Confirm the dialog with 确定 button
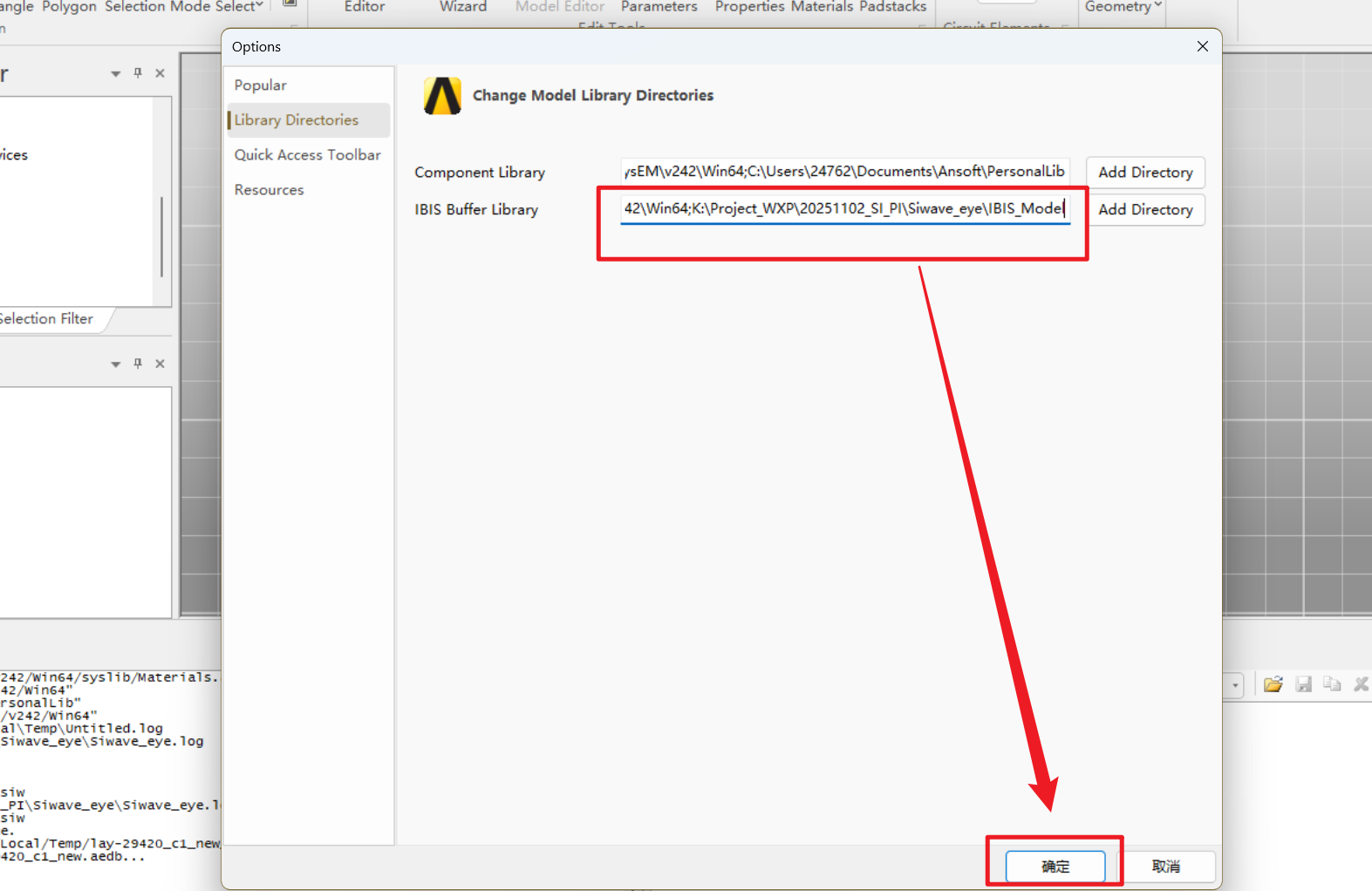The height and width of the screenshot is (891, 1372). tap(1055, 867)
